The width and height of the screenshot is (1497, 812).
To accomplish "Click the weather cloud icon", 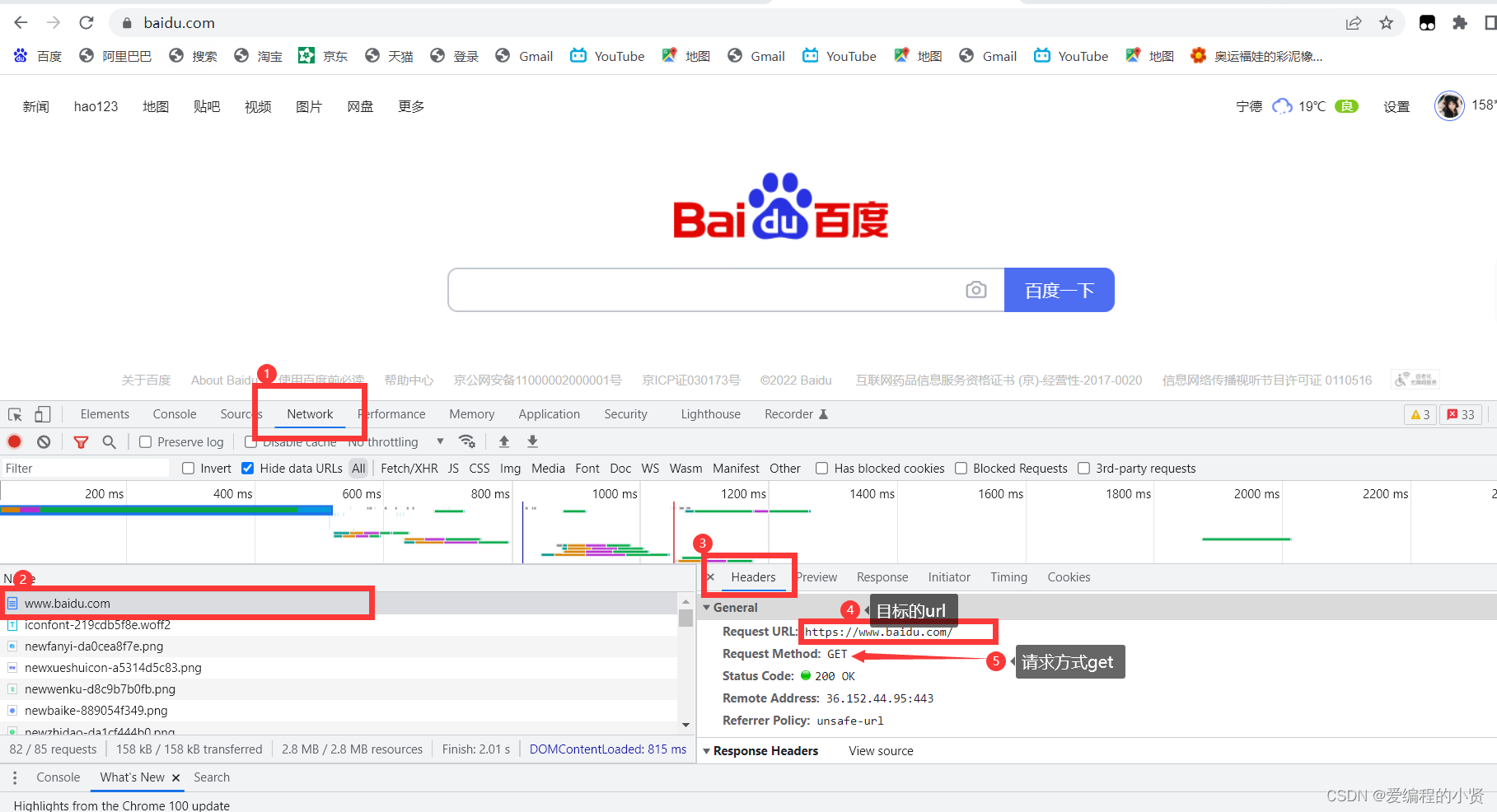I will point(1282,106).
